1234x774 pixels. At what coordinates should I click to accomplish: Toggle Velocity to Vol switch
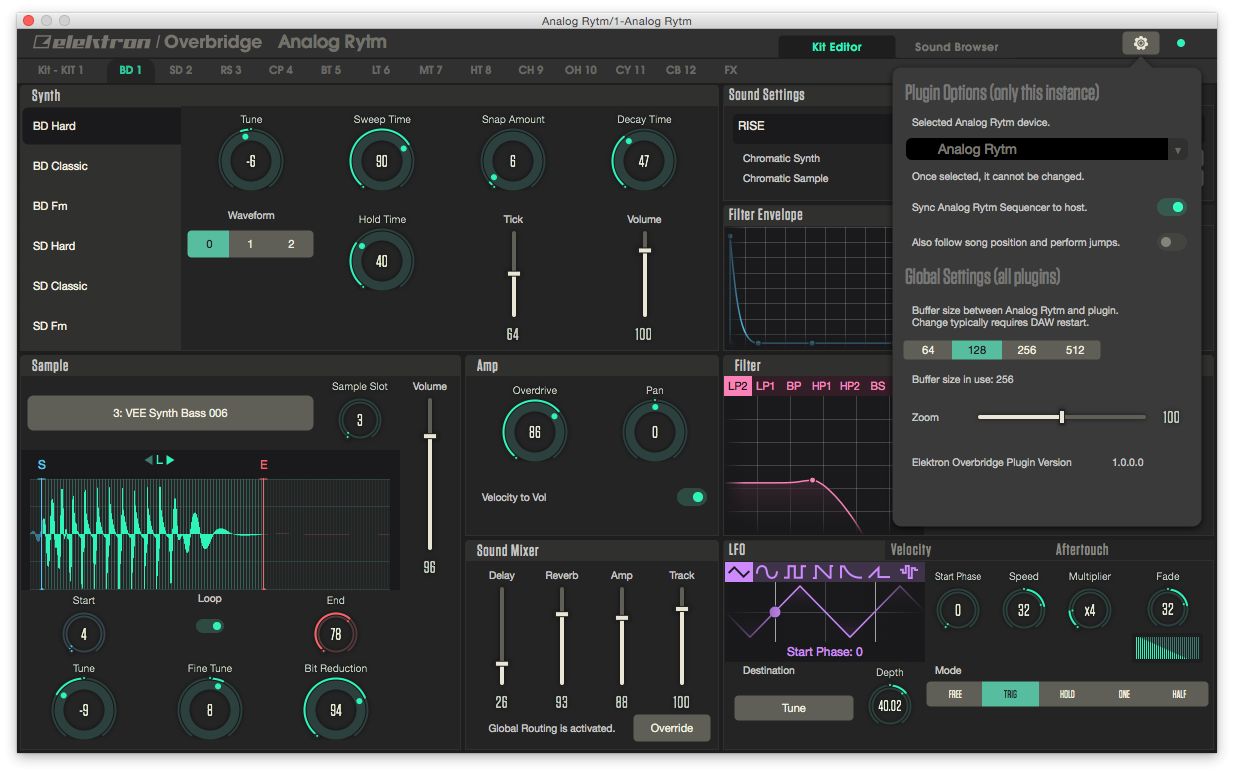tap(691, 497)
